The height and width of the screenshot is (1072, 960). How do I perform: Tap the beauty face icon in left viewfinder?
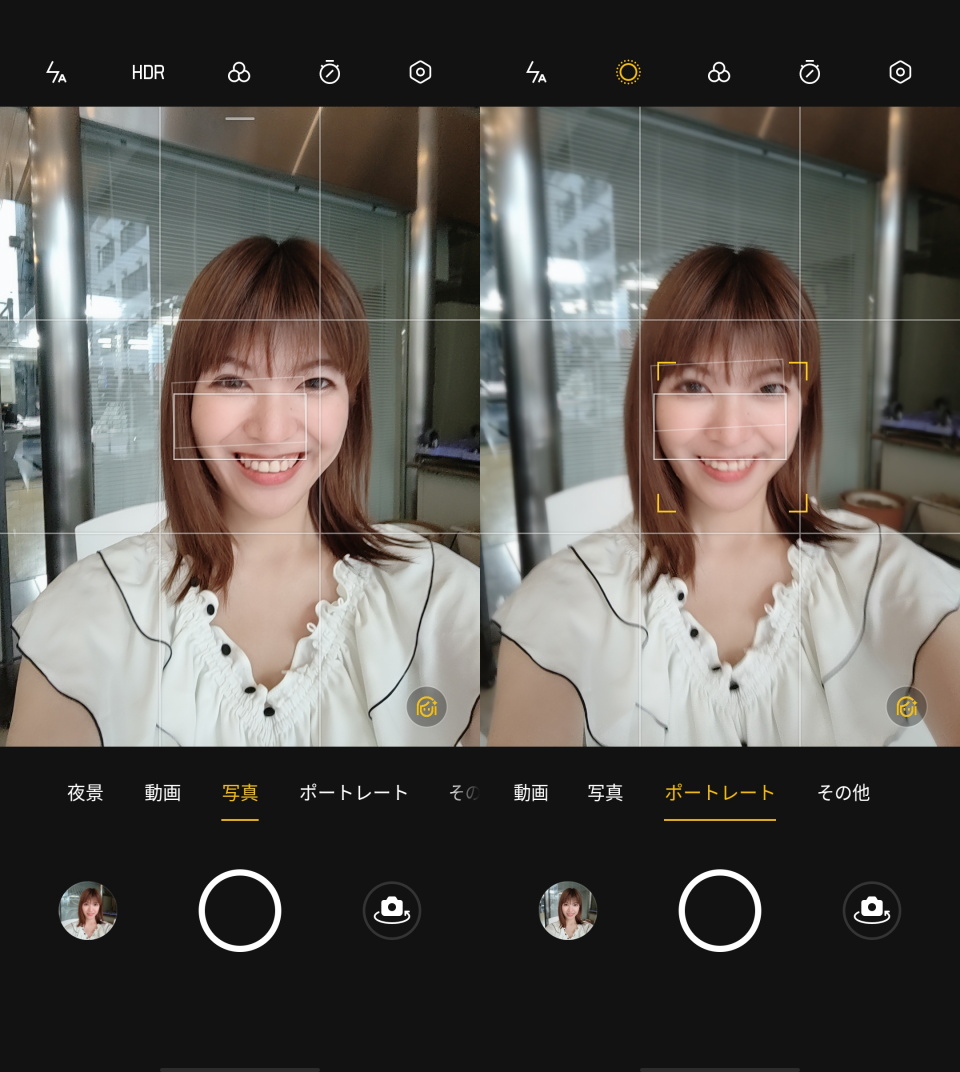(x=427, y=706)
